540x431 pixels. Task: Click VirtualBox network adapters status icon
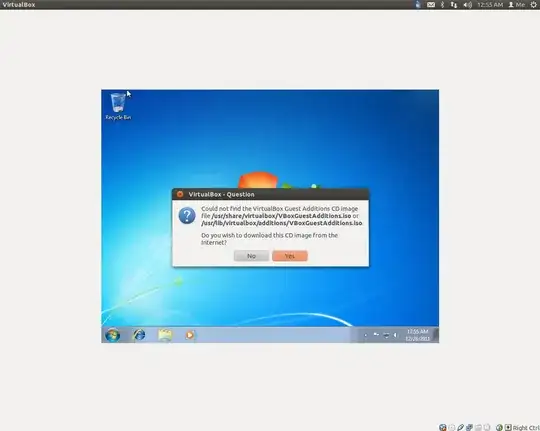(469, 428)
